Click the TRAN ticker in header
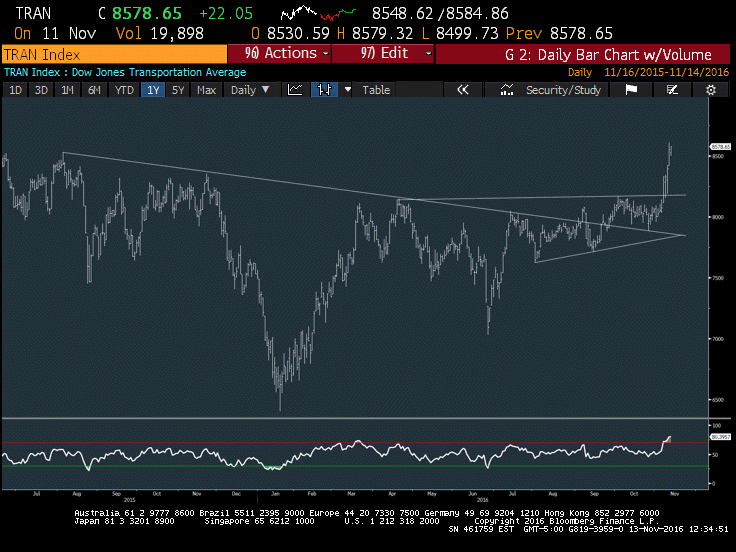The width and height of the screenshot is (736, 552). tap(33, 13)
